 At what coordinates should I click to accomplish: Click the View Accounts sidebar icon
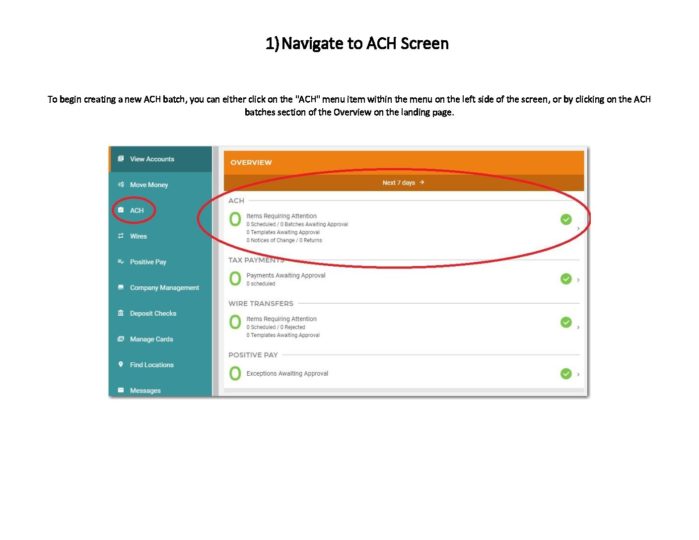121,159
